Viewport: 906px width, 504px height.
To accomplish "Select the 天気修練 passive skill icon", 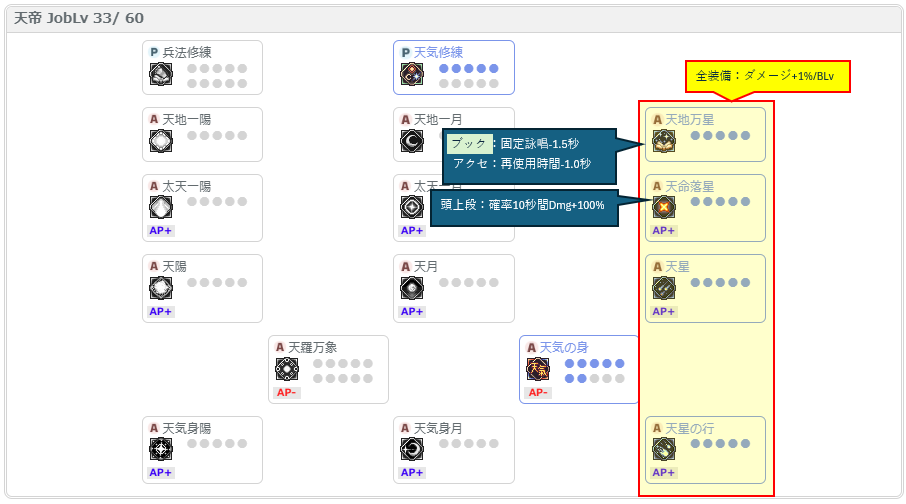I will pos(412,74).
